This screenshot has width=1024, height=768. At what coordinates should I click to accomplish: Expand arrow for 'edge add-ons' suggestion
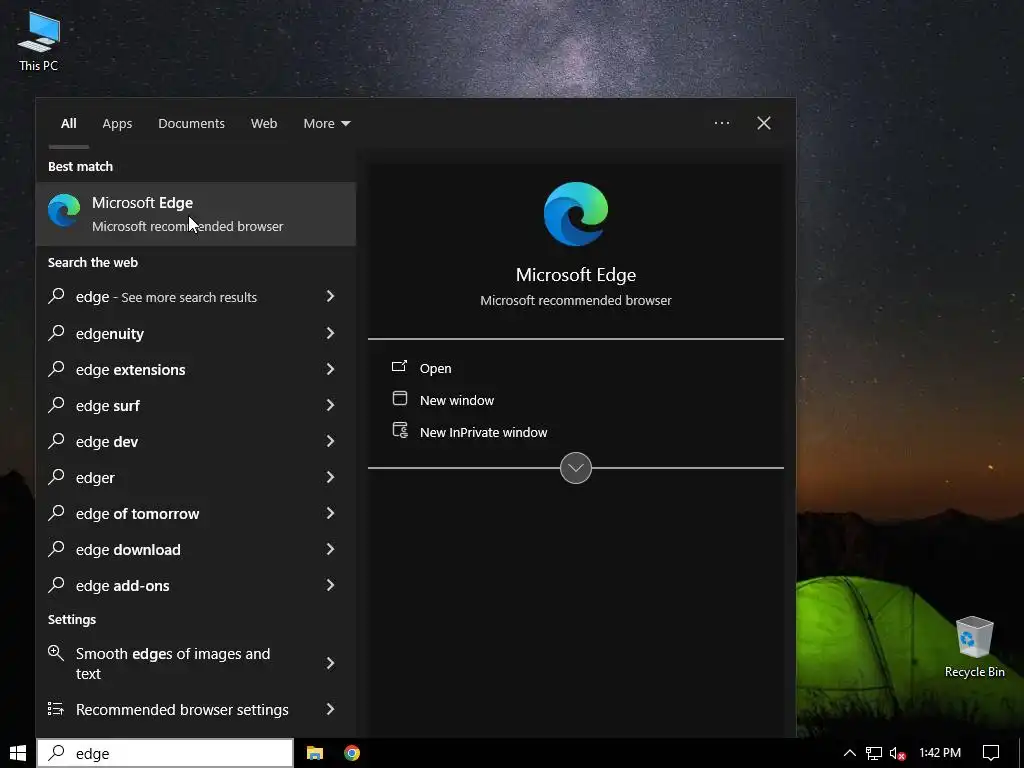(x=330, y=585)
